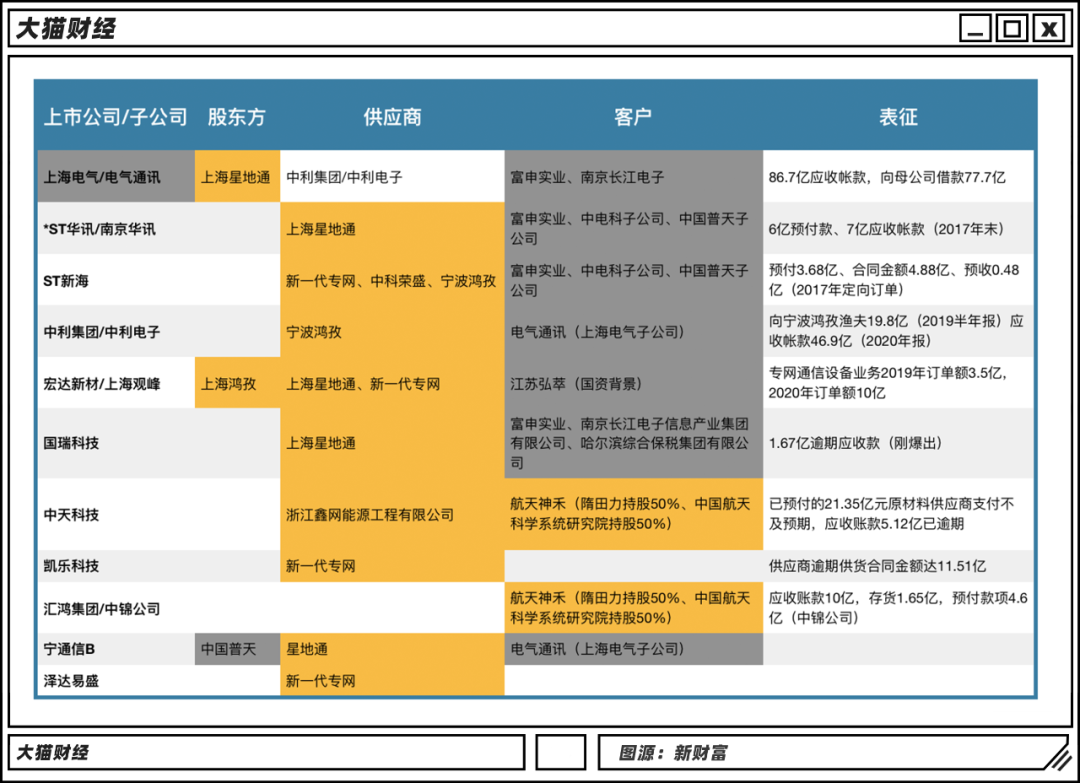Image resolution: width=1080 pixels, height=783 pixels.
Task: Click 航天神禾 customer cell in 中天科技 row
Action: click(633, 514)
